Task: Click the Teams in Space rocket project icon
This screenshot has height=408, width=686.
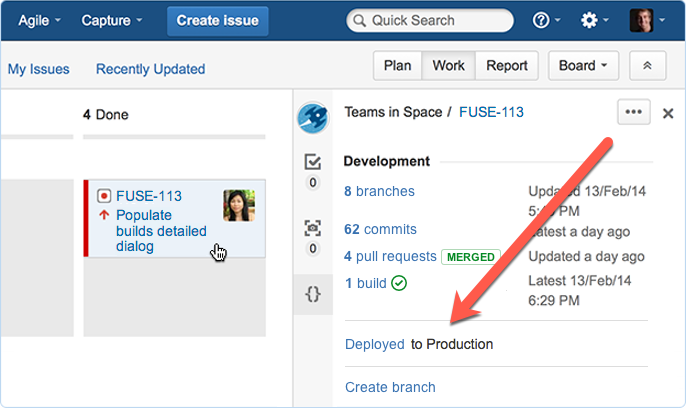Action: pos(313,118)
